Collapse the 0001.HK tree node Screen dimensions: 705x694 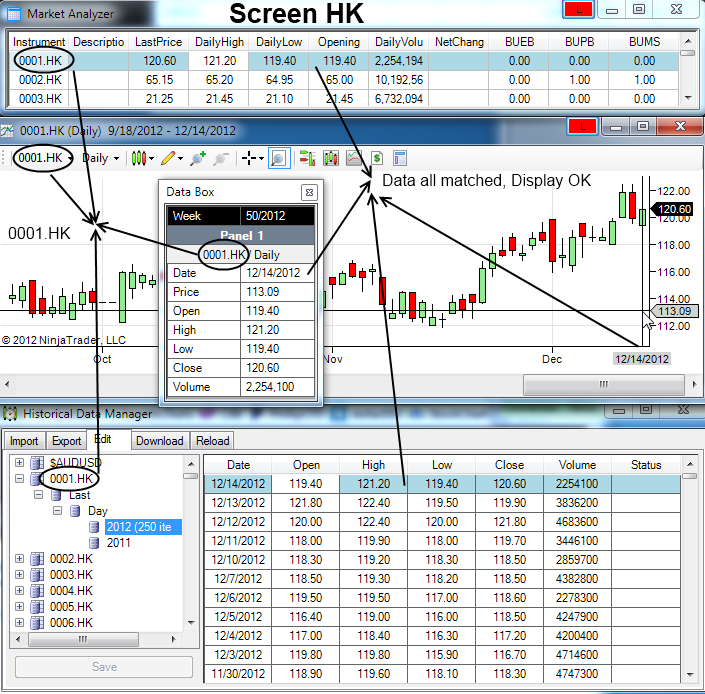pos(19,479)
